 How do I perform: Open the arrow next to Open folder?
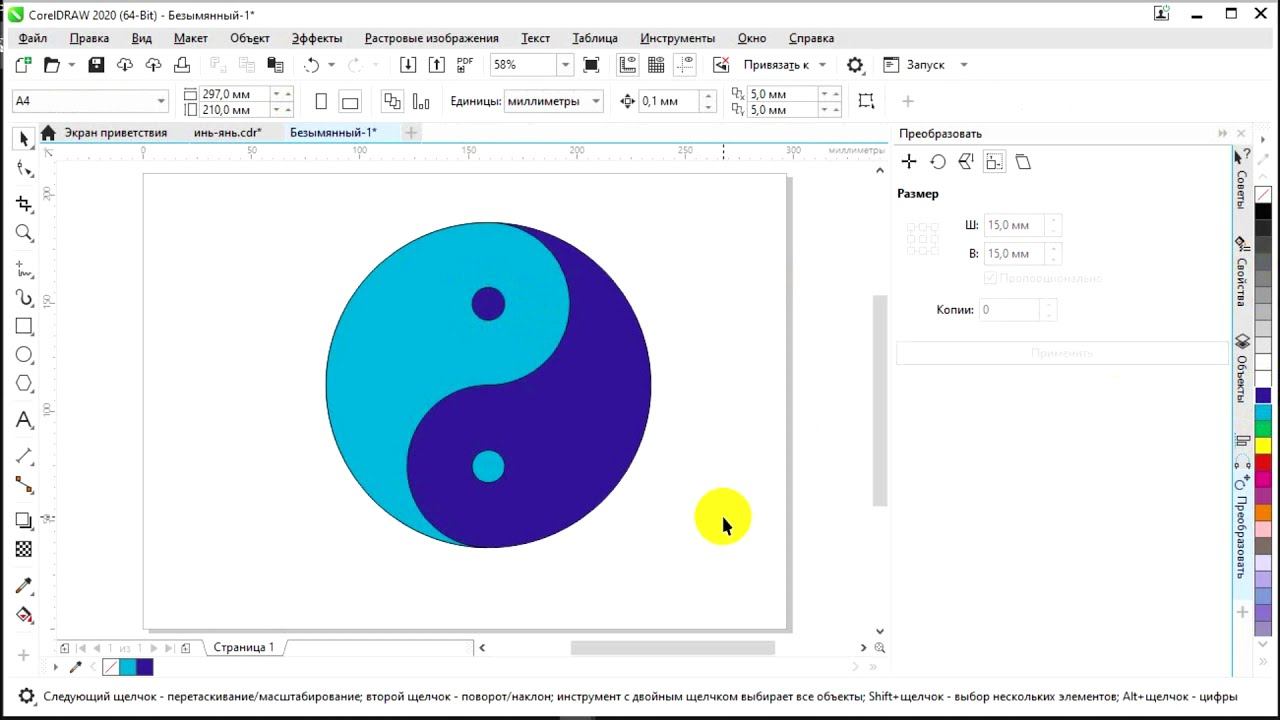[72, 65]
